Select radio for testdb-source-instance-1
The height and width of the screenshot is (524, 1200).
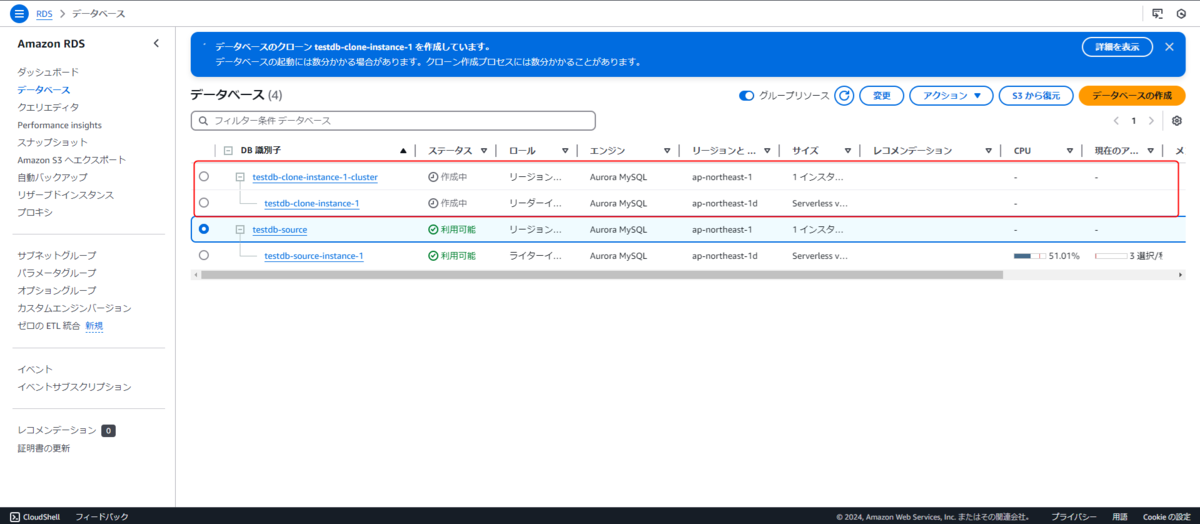[204, 255]
